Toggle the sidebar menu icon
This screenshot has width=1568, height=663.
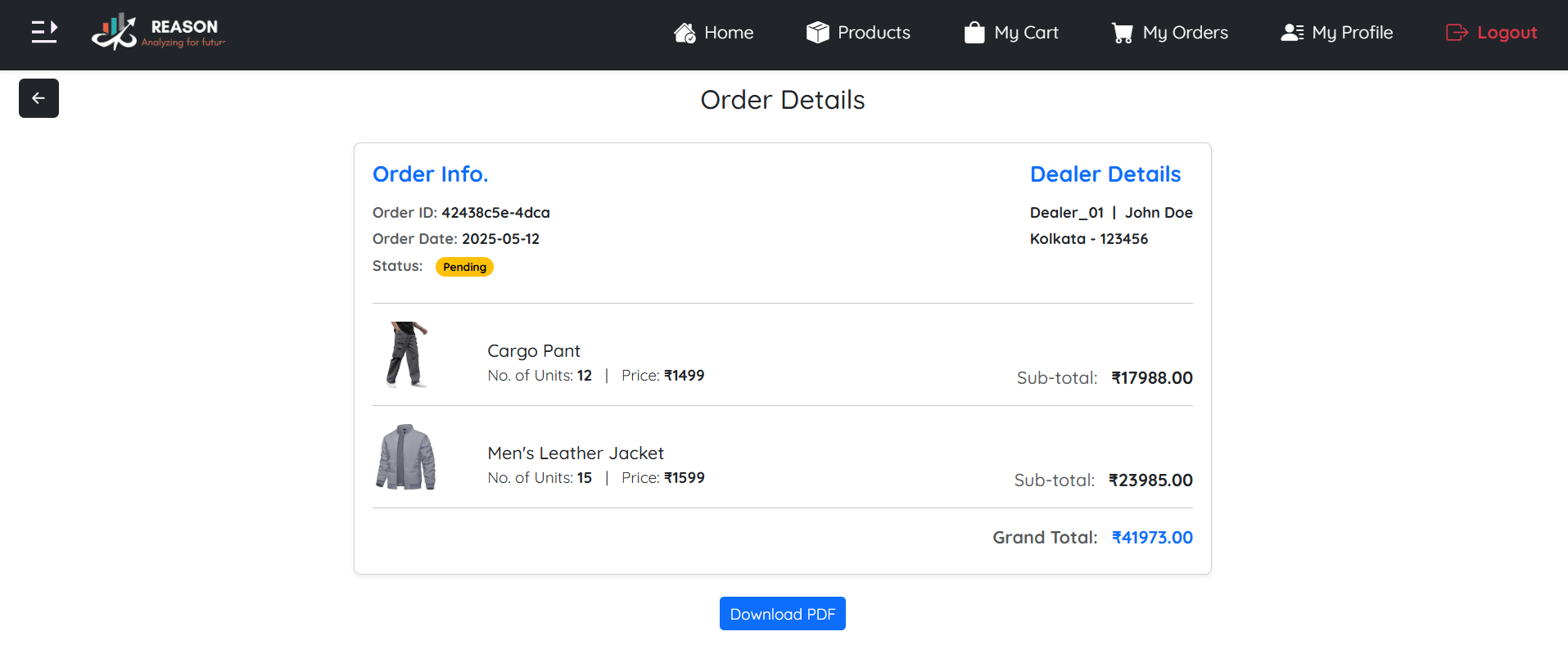44,32
